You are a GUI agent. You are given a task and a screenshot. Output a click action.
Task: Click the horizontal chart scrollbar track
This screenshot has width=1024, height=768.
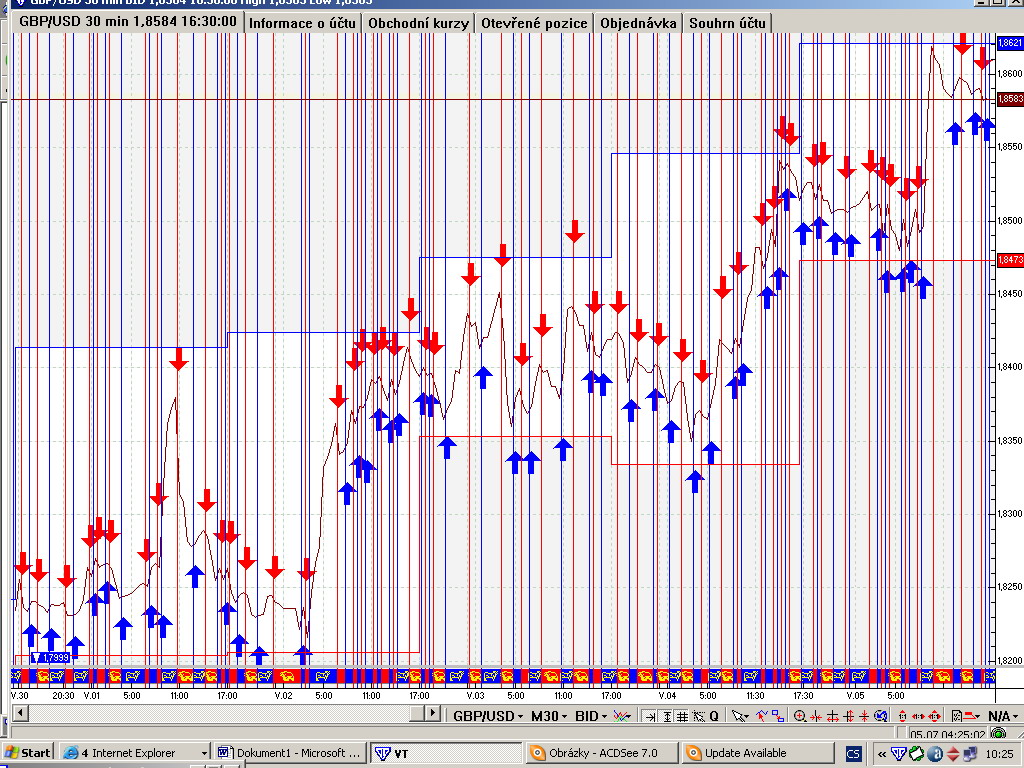pyautogui.click(x=220, y=714)
